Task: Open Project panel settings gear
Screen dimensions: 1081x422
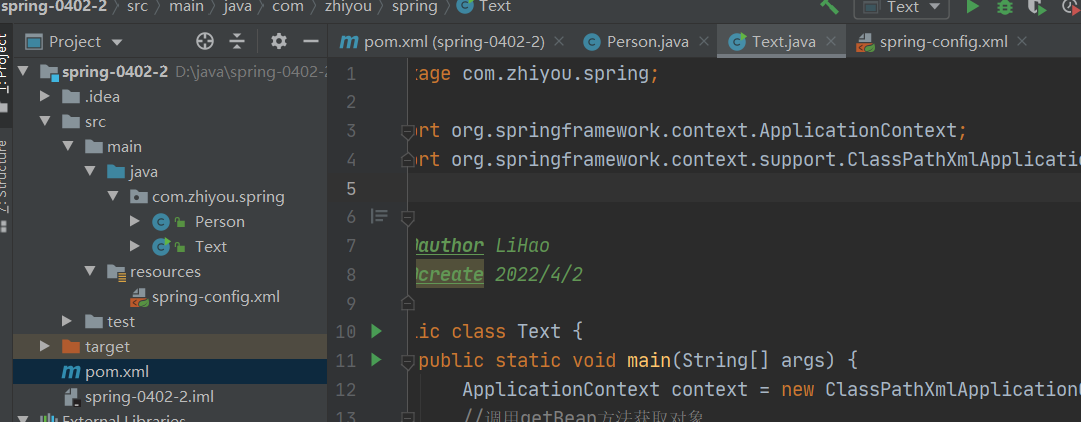Action: pos(279,41)
